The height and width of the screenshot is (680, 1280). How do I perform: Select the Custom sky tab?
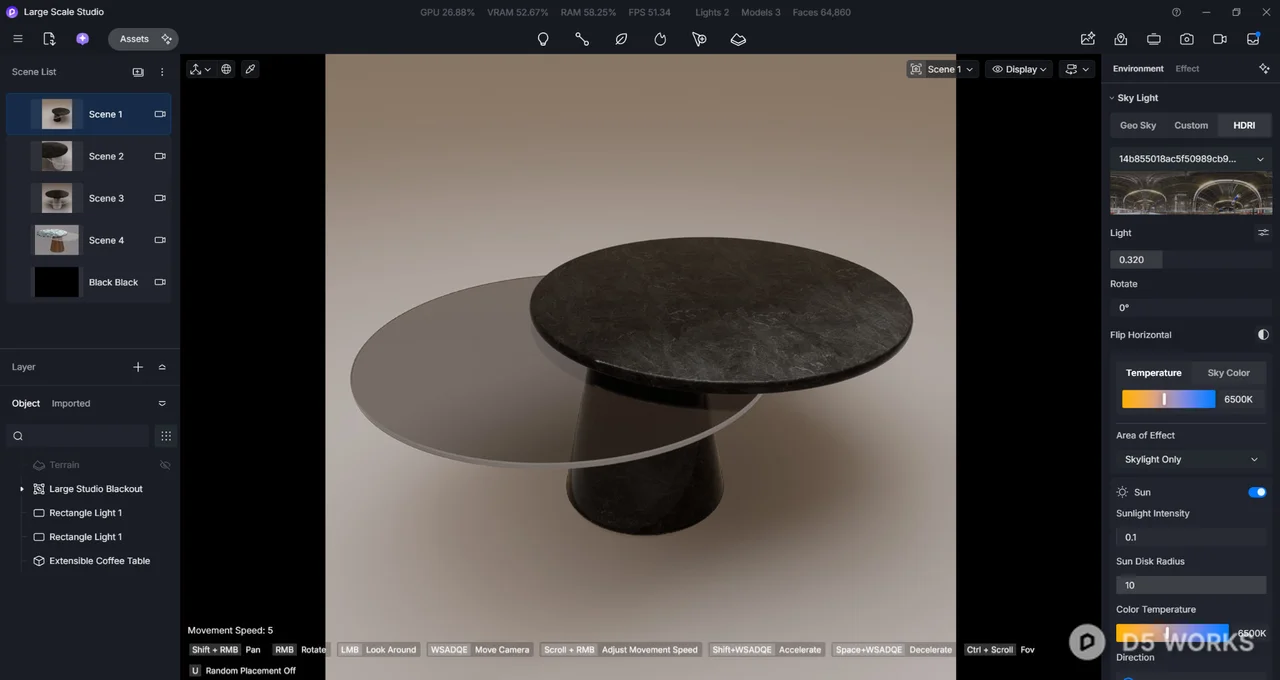(x=1191, y=125)
